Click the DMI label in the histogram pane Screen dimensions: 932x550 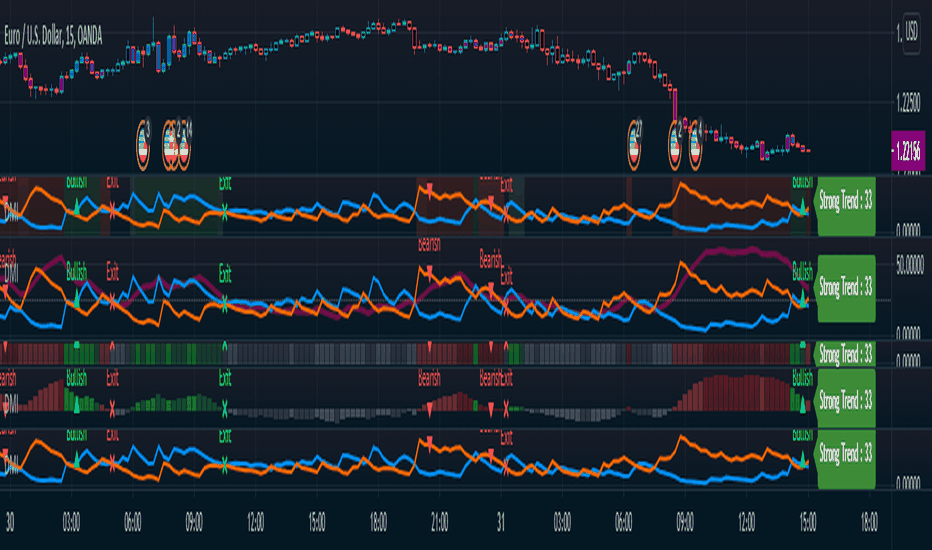[x=11, y=404]
